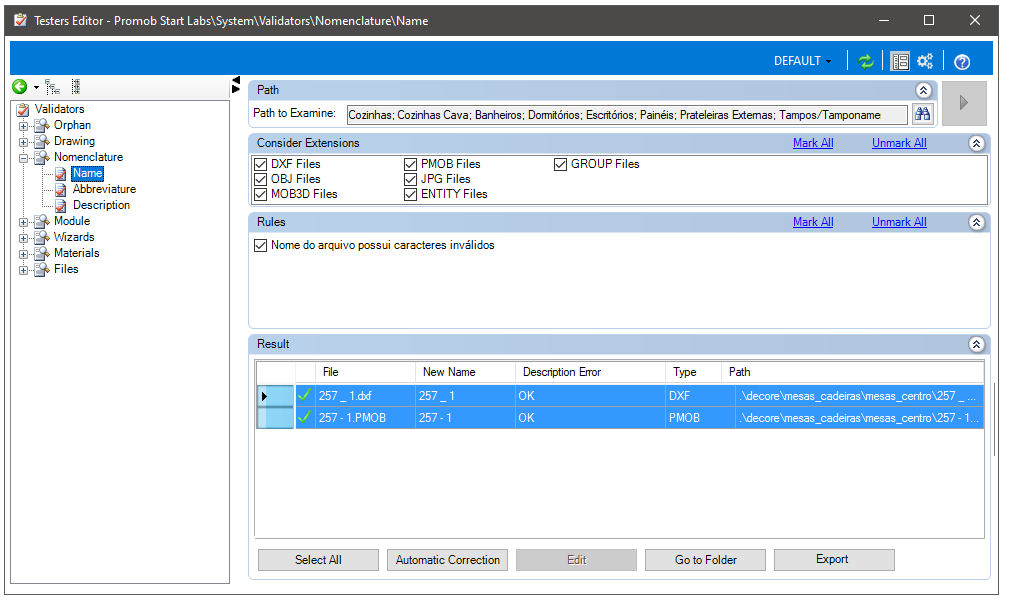Select Abbreviature in the tree
Screen dimensions: 1014x602
pyautogui.click(x=104, y=189)
